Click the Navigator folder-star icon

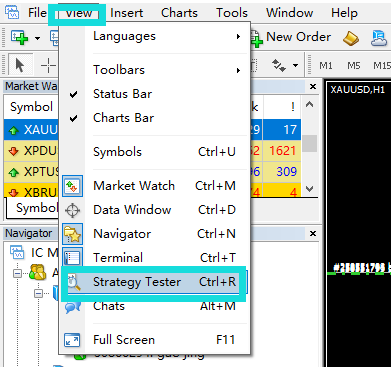pyautogui.click(x=72, y=234)
